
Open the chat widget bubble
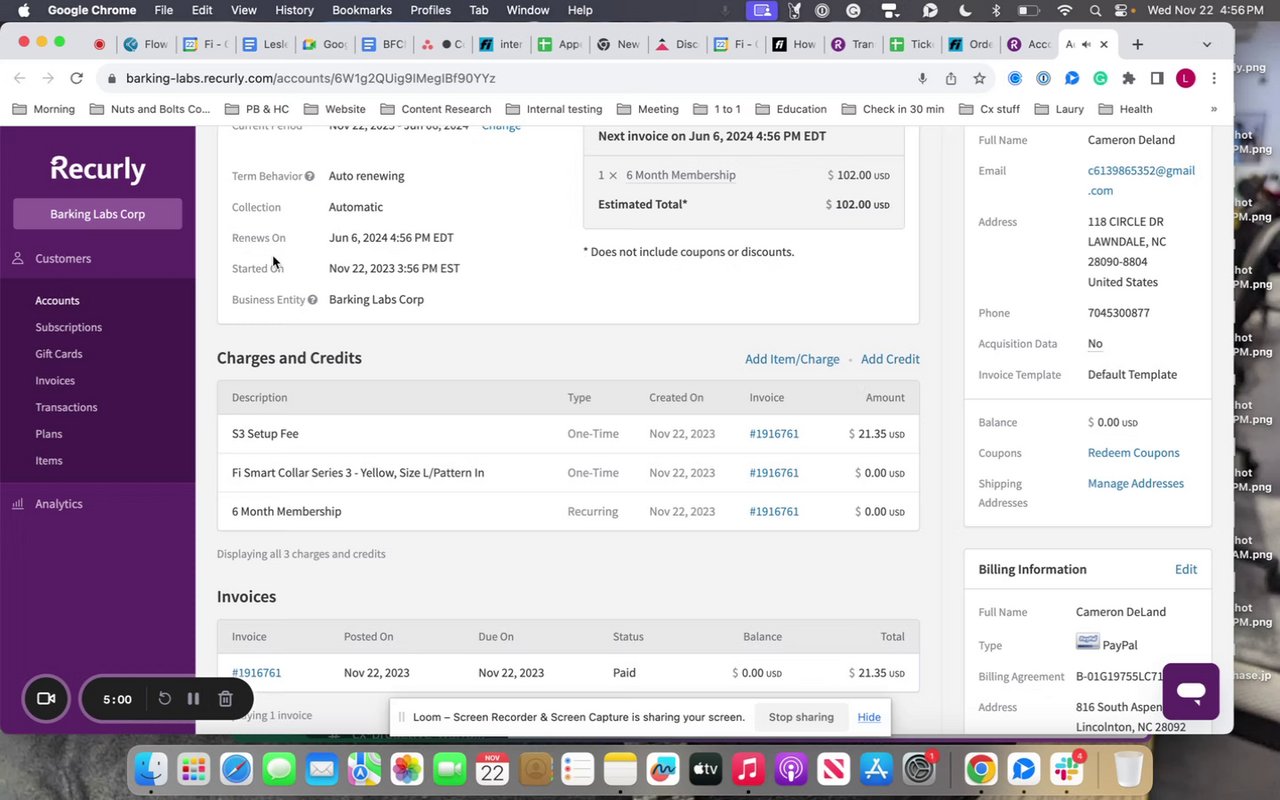click(1190, 691)
